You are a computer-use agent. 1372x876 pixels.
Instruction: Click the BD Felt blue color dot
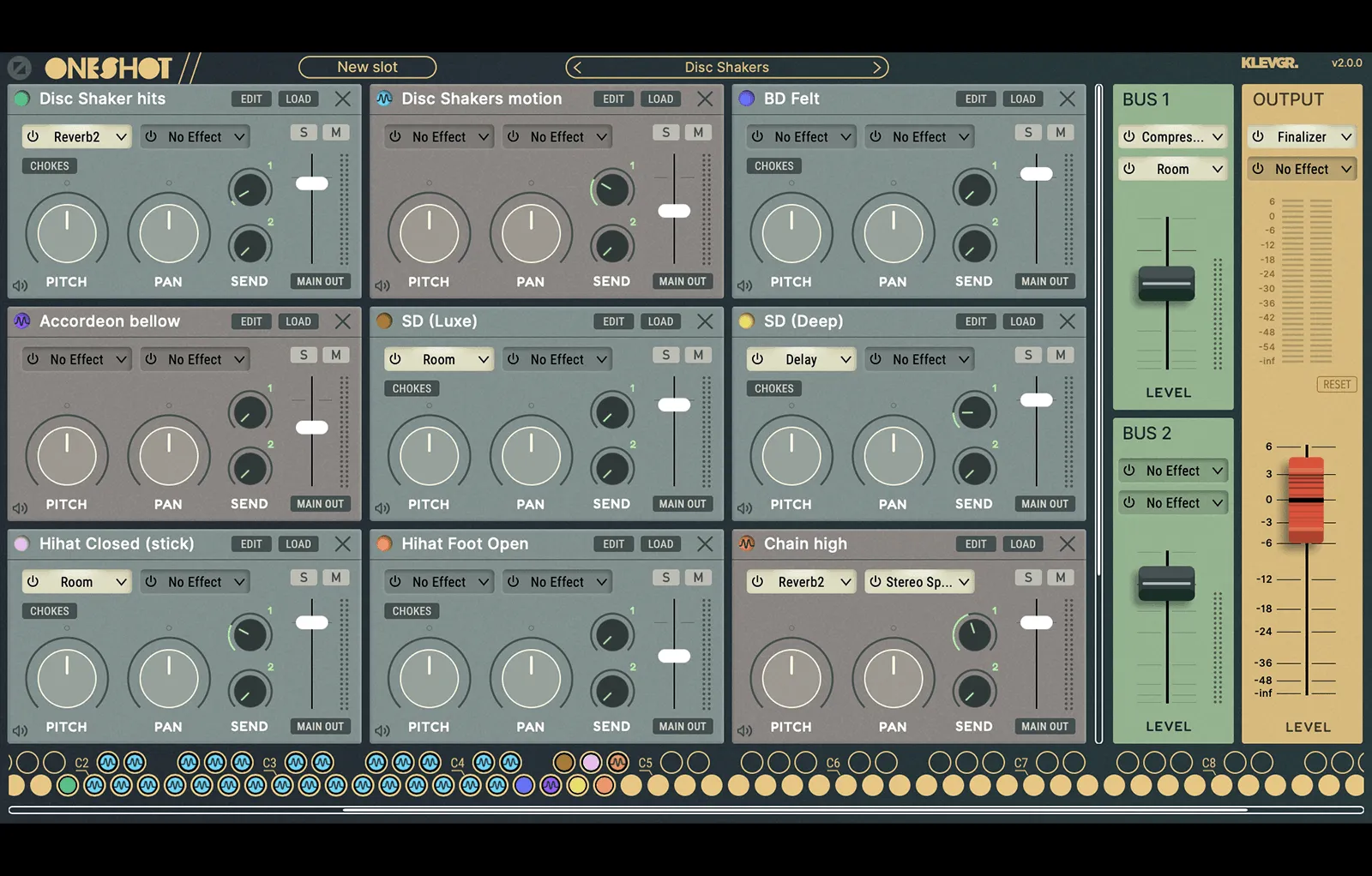(x=747, y=99)
